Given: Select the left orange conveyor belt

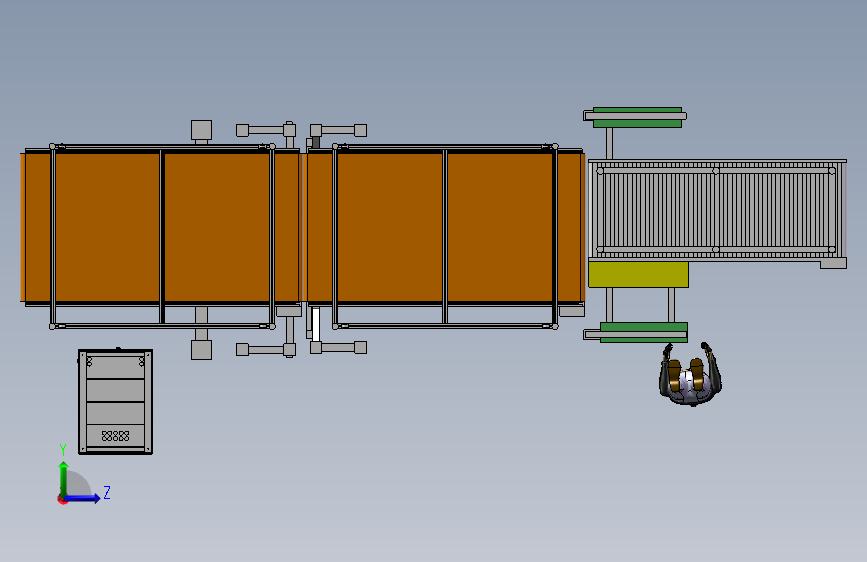Looking at the screenshot, I should (163, 227).
